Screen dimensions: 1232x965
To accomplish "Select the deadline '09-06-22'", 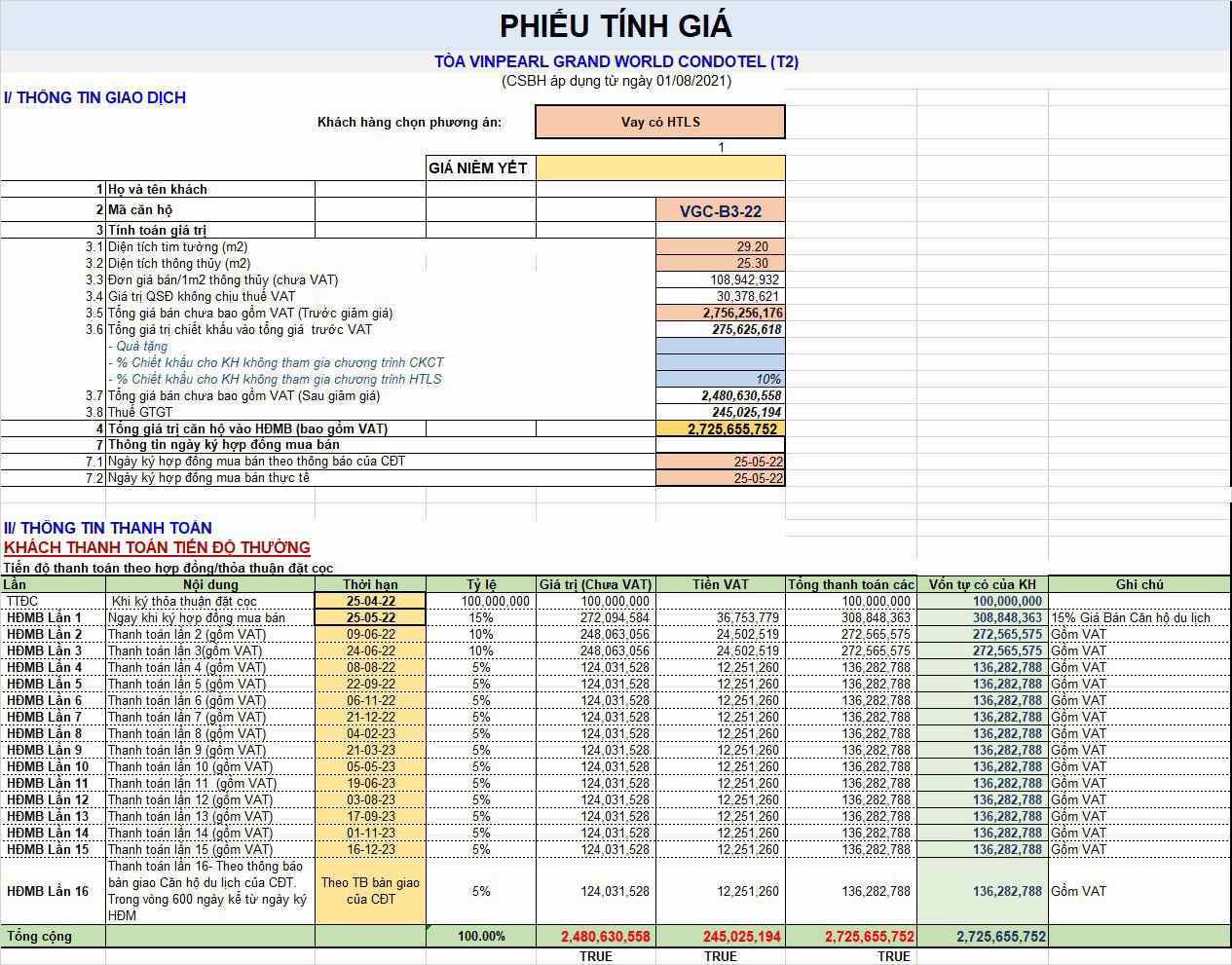I will (370, 635).
